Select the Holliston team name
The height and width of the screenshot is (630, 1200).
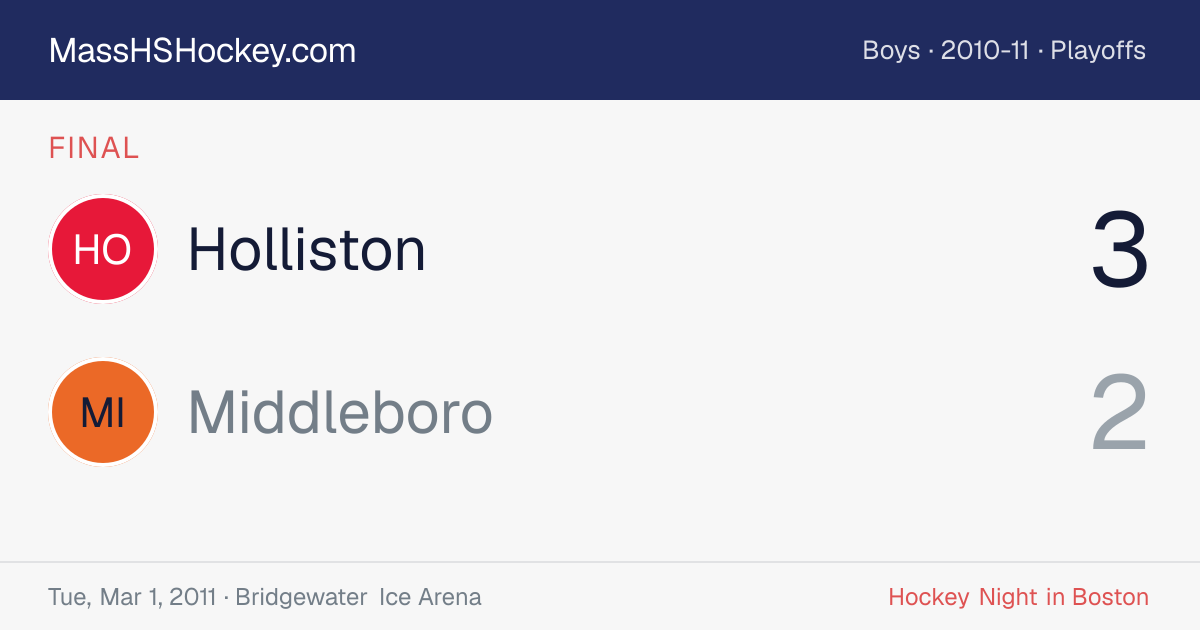click(307, 249)
